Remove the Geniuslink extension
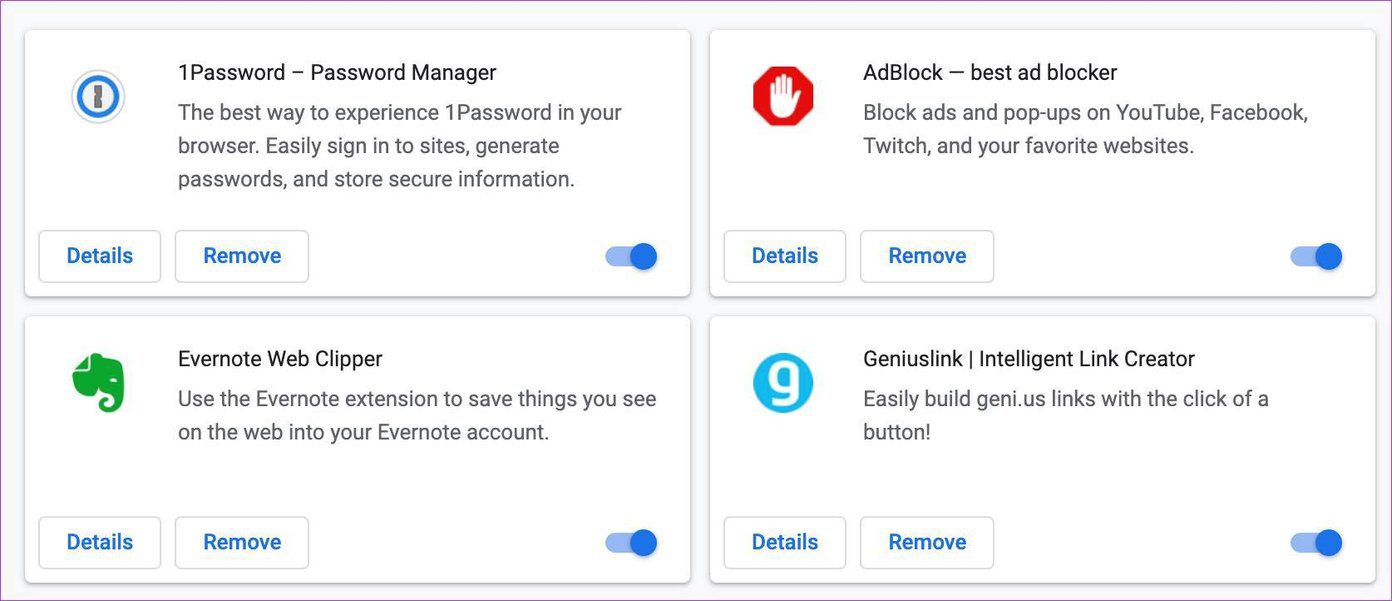Image resolution: width=1392 pixels, height=601 pixels. point(927,542)
